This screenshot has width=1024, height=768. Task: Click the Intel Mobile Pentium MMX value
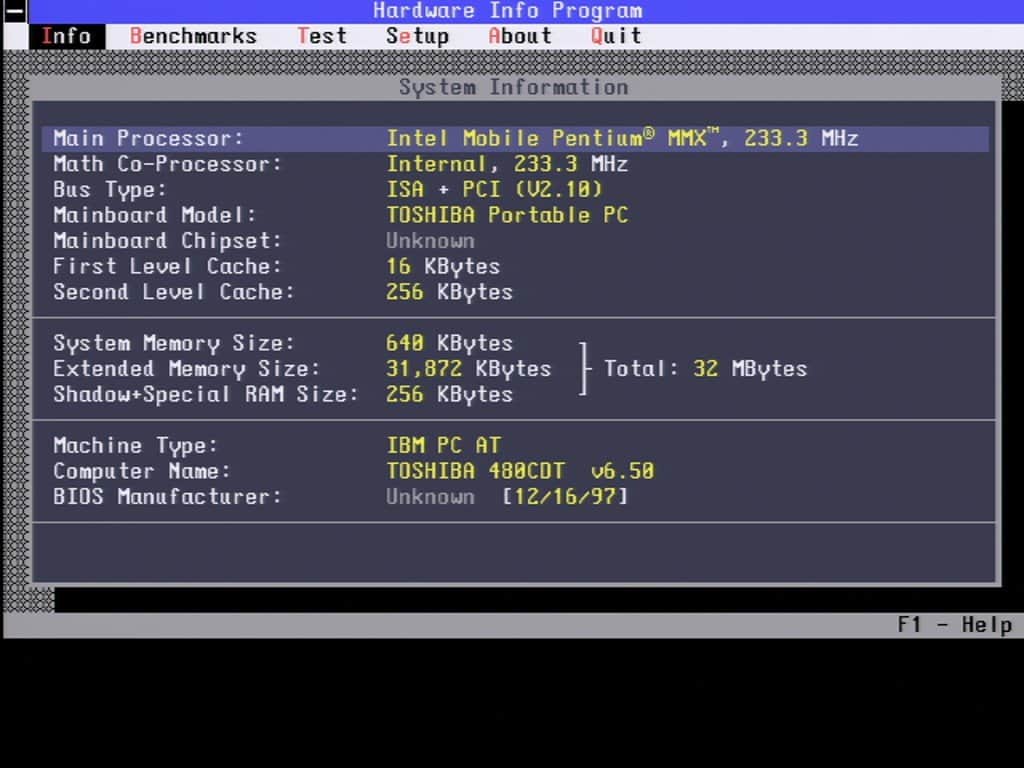tap(622, 138)
